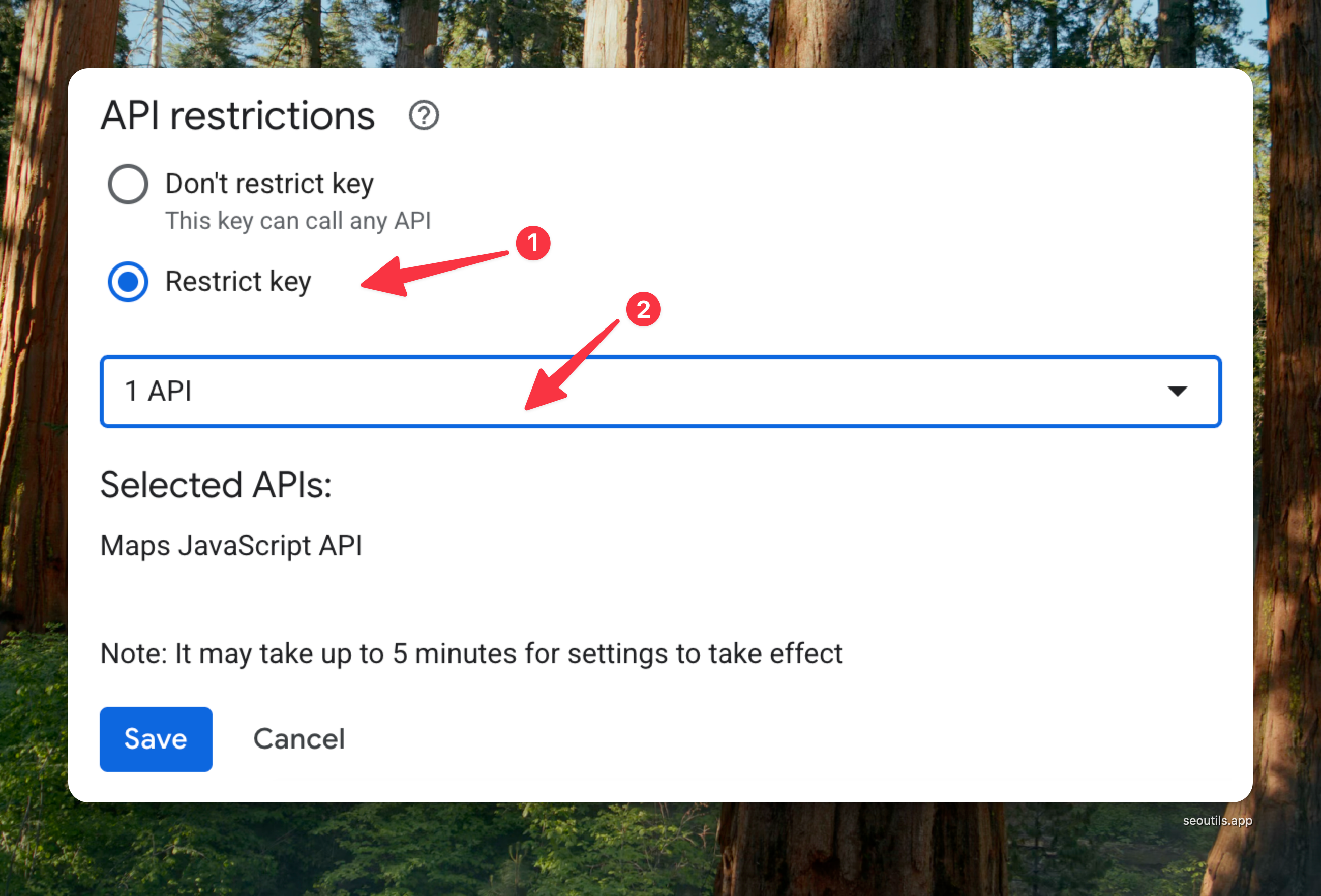Image resolution: width=1321 pixels, height=896 pixels.
Task: Click "This key can call any API" description
Action: coord(298,221)
